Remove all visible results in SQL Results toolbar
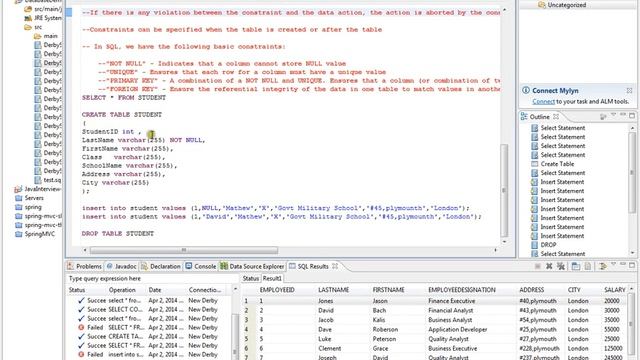640x360 pixels. point(561,266)
